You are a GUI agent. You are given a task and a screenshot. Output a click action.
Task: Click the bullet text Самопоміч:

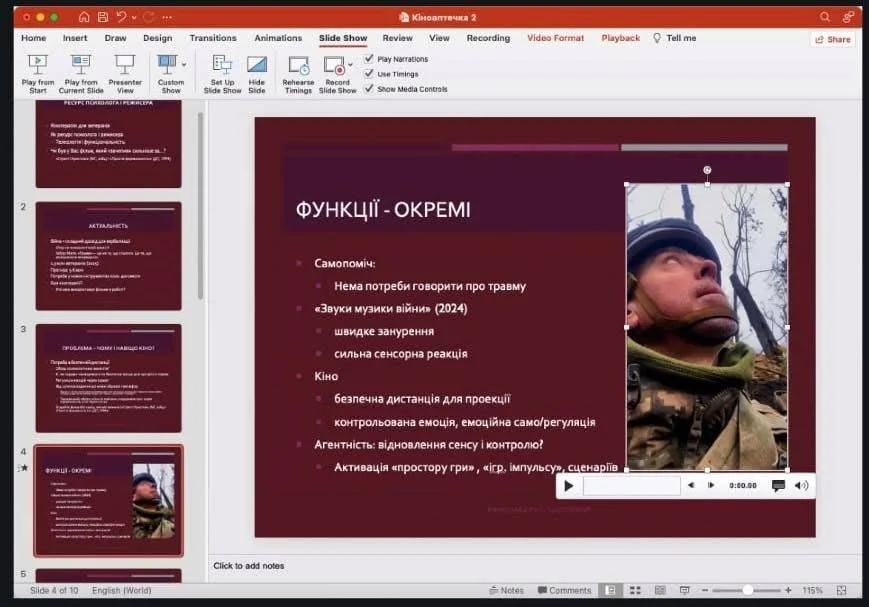point(345,263)
